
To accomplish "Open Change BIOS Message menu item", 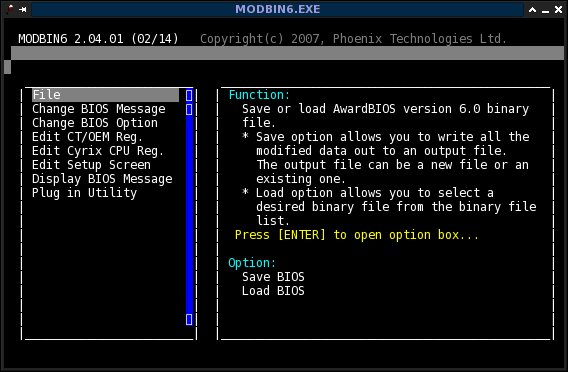I will coord(99,109).
